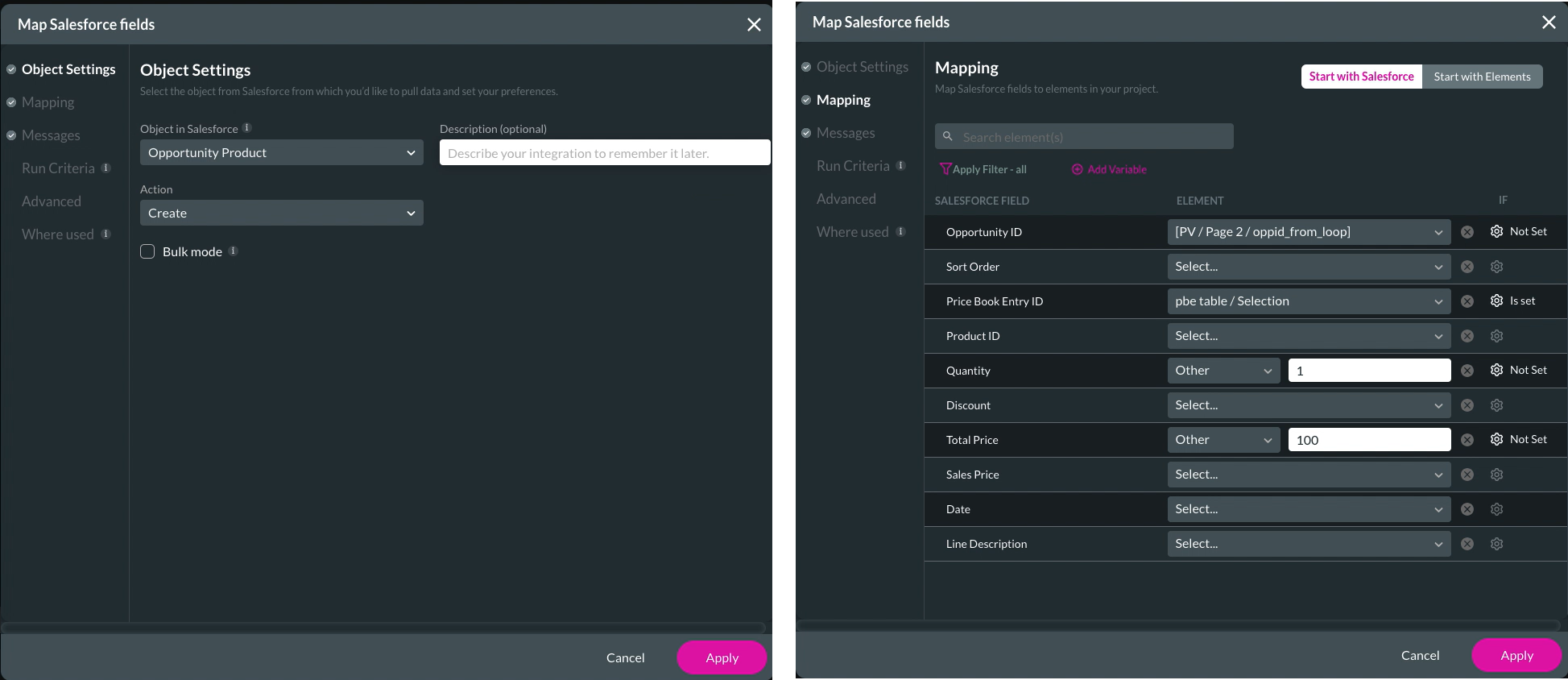Open Object Settings tab in Mapping window
The width and height of the screenshot is (1568, 680).
863,67
